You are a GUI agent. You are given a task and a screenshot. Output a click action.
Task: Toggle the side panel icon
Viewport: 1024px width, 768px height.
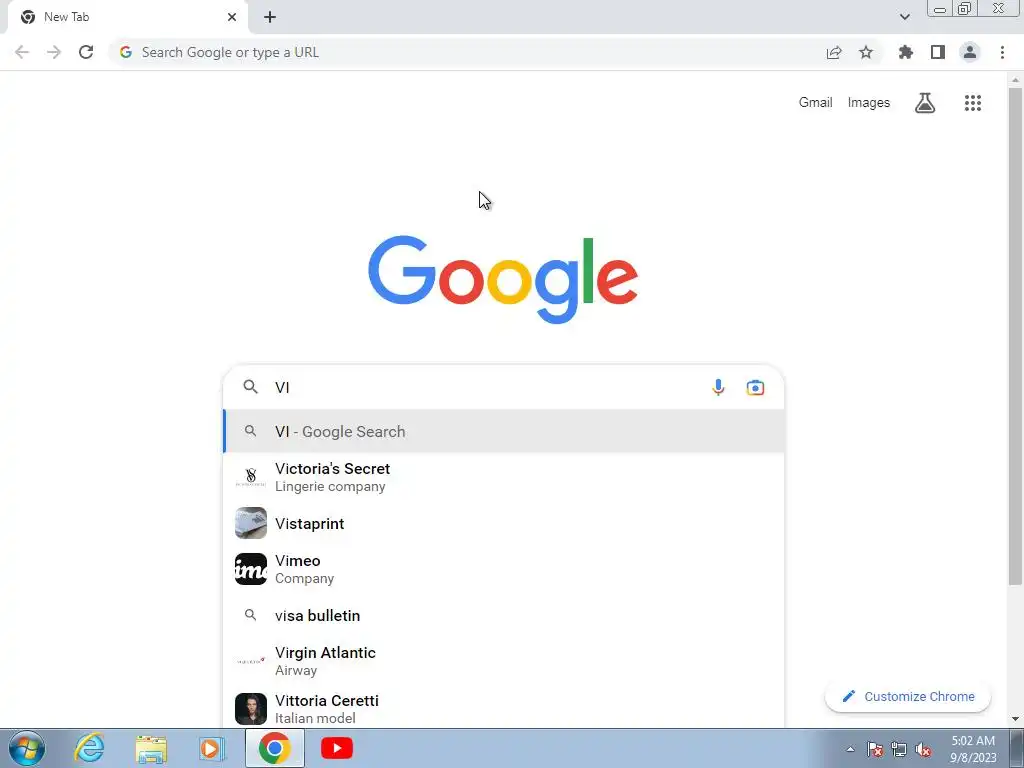pyautogui.click(x=938, y=52)
